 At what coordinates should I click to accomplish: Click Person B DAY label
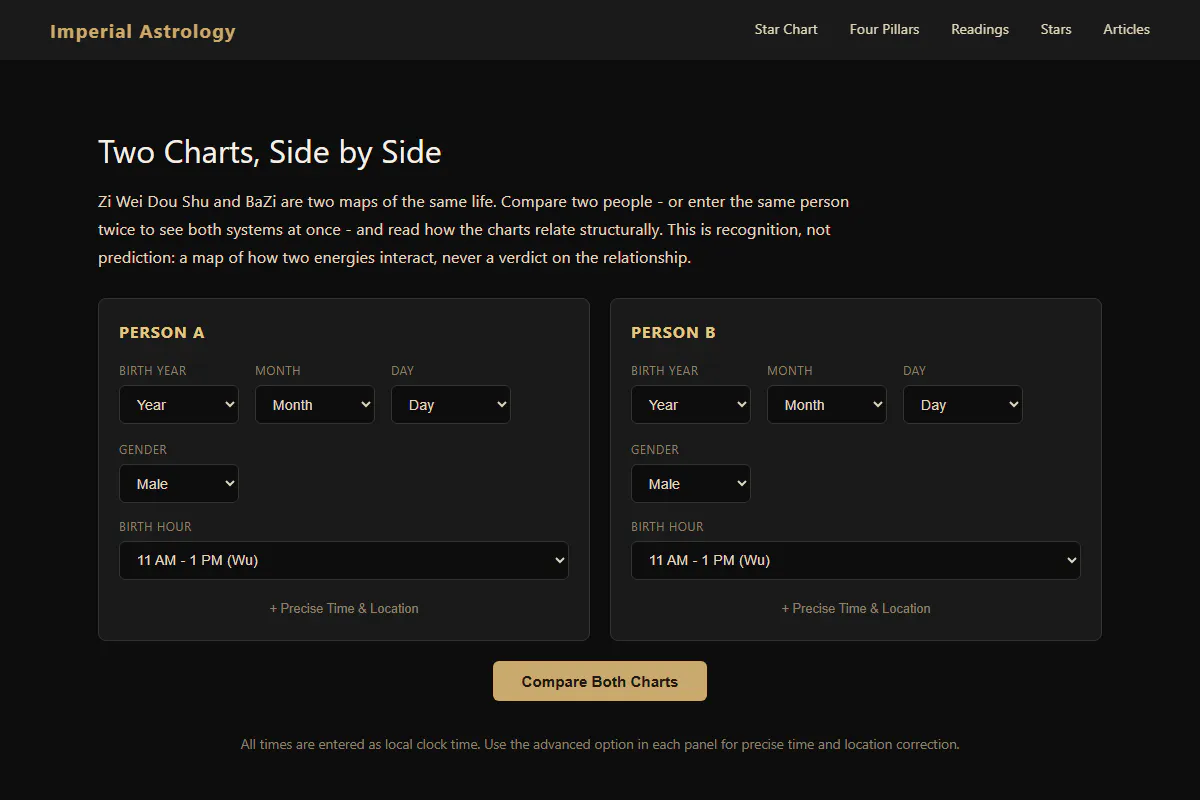coord(914,371)
